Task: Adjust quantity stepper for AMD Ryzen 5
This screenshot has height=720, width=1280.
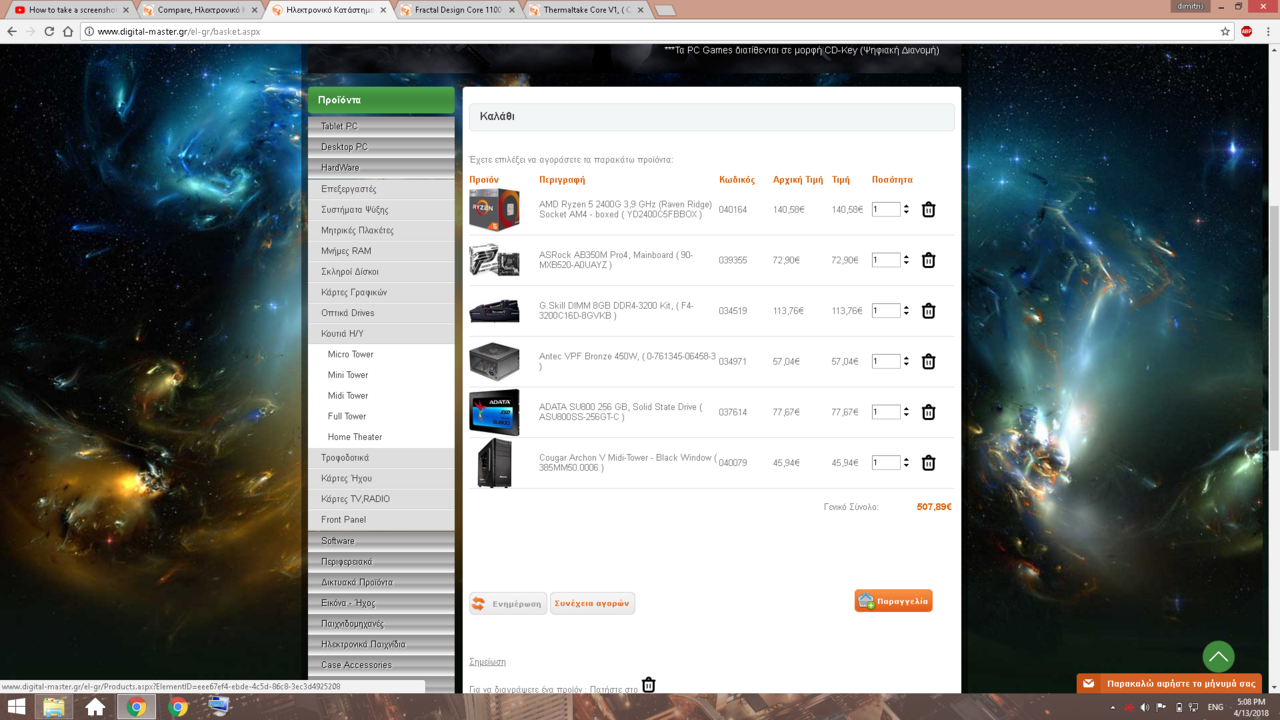Action: click(x=906, y=209)
